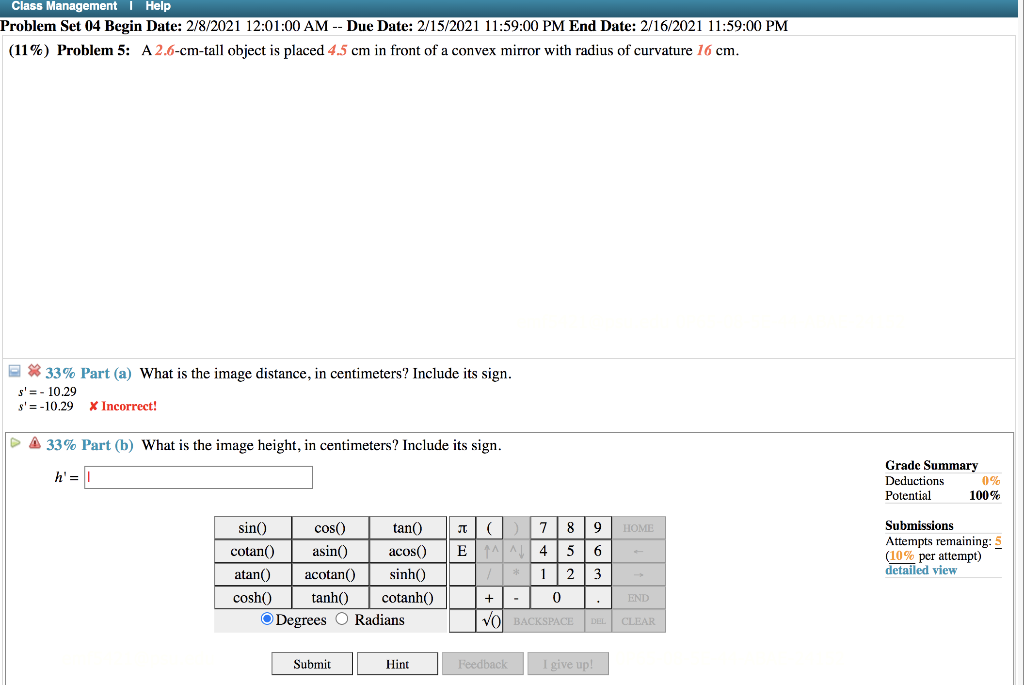This screenshot has height=685, width=1024.
Task: Select the Degrees radio button
Action: tap(266, 619)
